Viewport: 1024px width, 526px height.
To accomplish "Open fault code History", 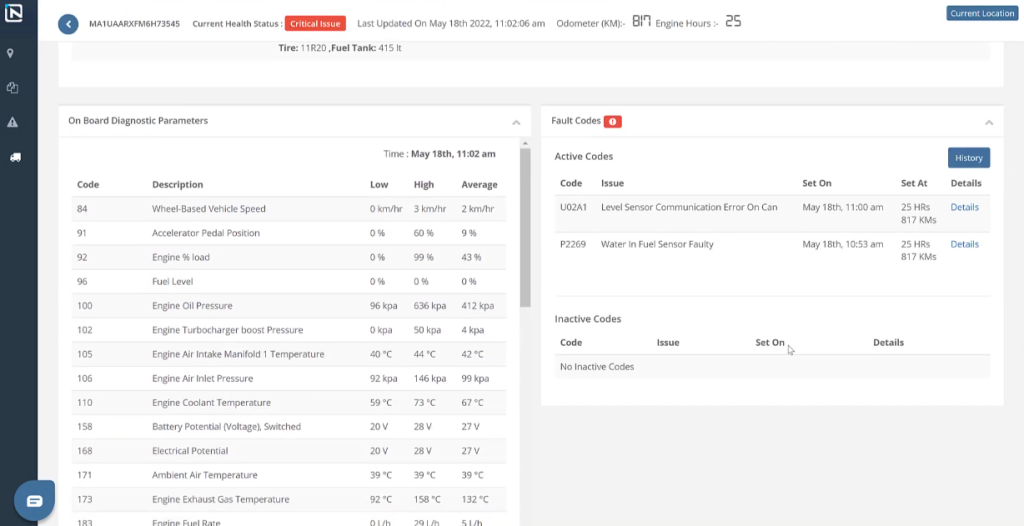I will (968, 158).
